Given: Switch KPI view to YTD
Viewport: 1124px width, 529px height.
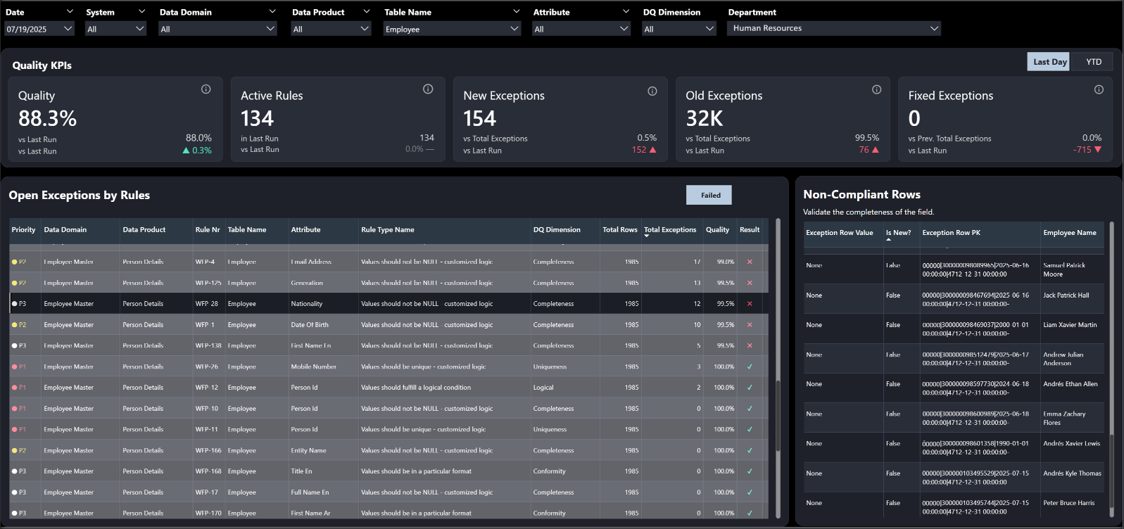Looking at the screenshot, I should (1093, 62).
